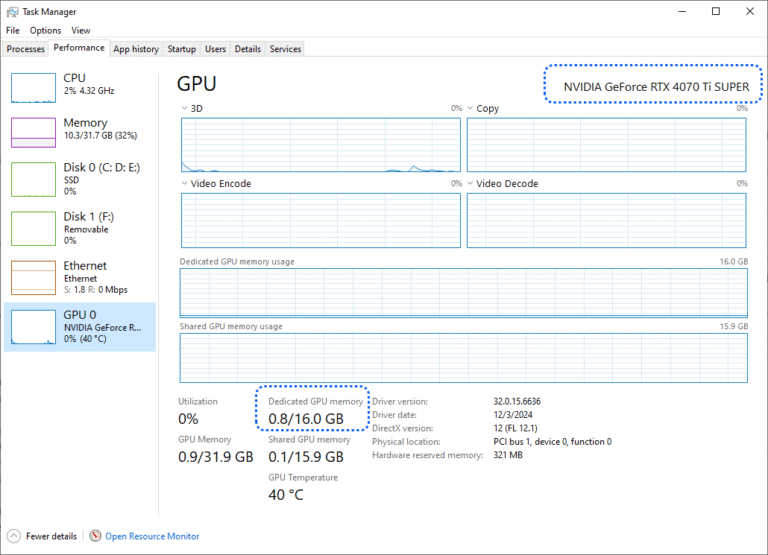Click the Task Manager app icon in title bar
Viewport: 768px width, 555px height.
pos(12,11)
